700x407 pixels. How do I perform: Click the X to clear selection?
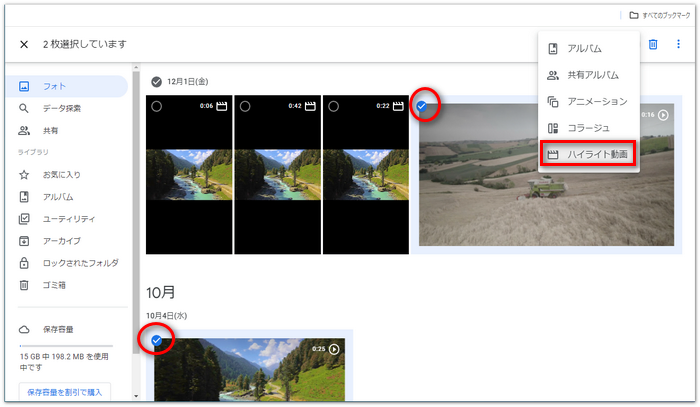click(x=24, y=45)
